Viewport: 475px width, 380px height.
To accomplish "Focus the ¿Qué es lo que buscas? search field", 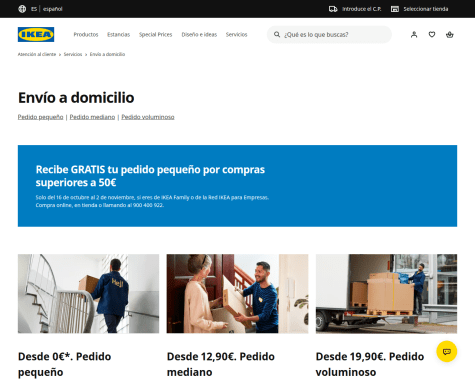I will pyautogui.click(x=329, y=34).
